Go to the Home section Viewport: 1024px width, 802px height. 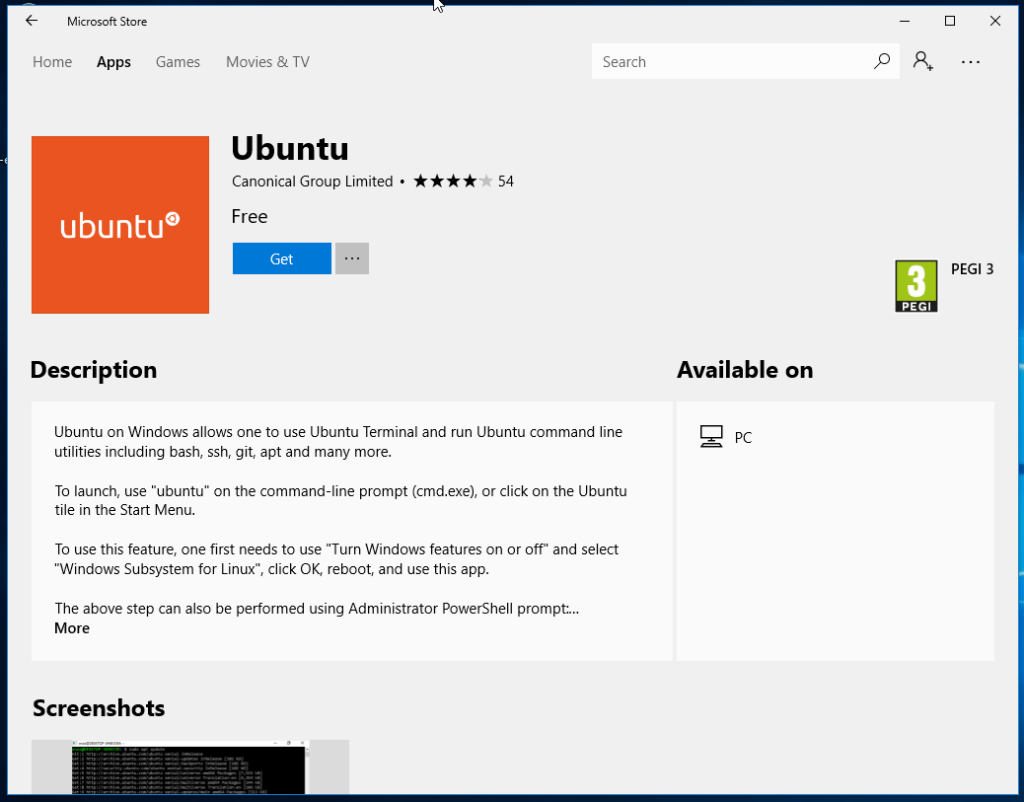tap(52, 61)
